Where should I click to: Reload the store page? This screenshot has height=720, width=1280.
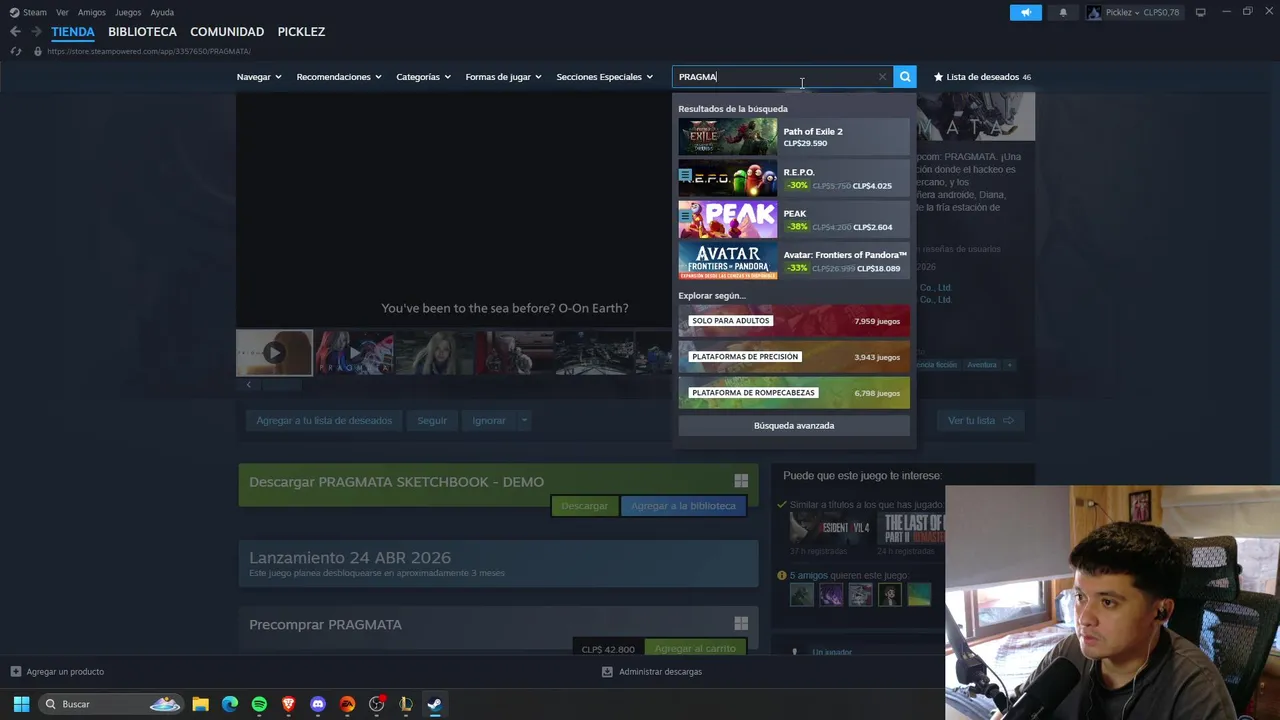(x=15, y=51)
